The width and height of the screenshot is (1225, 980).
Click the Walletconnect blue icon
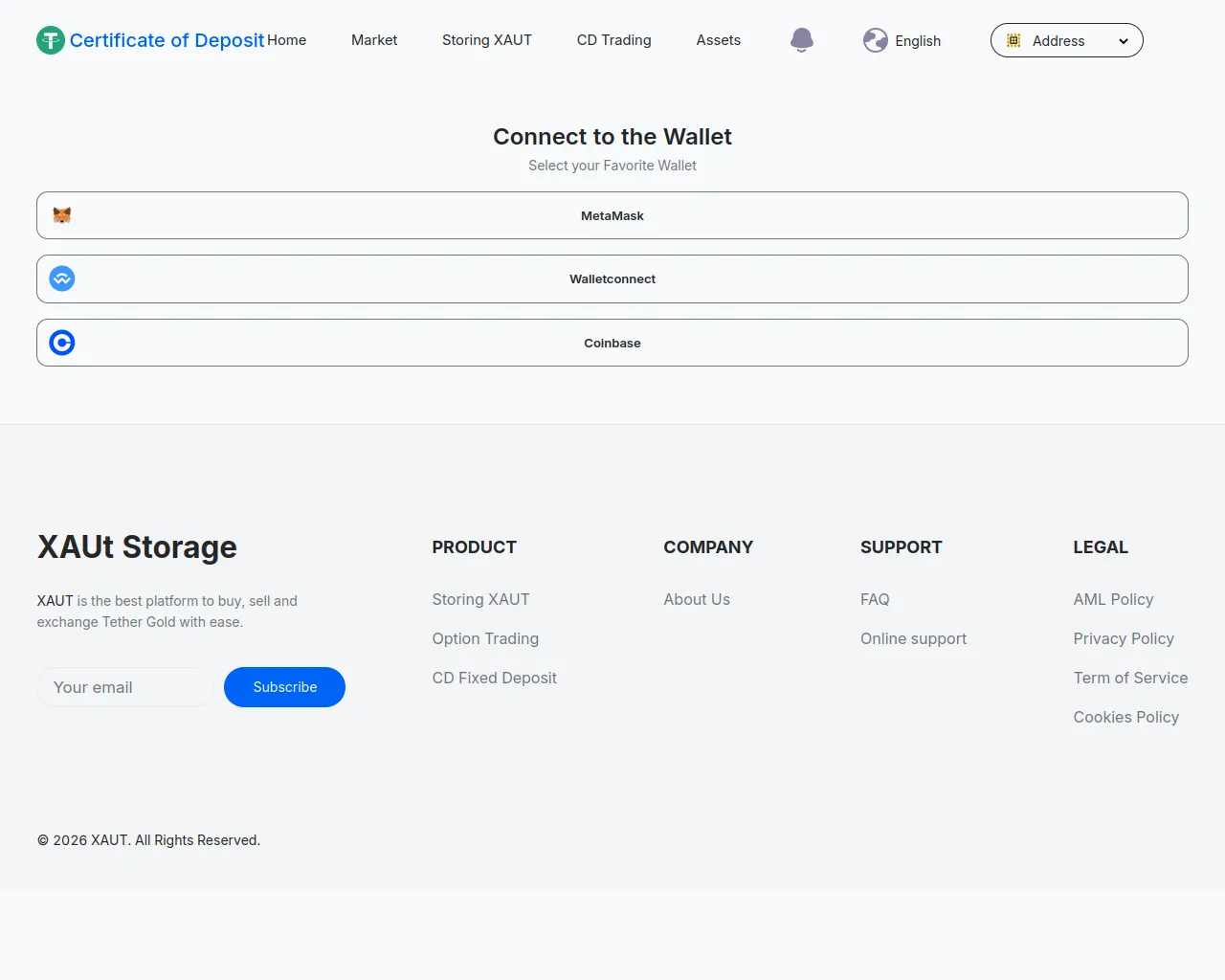[x=62, y=278]
